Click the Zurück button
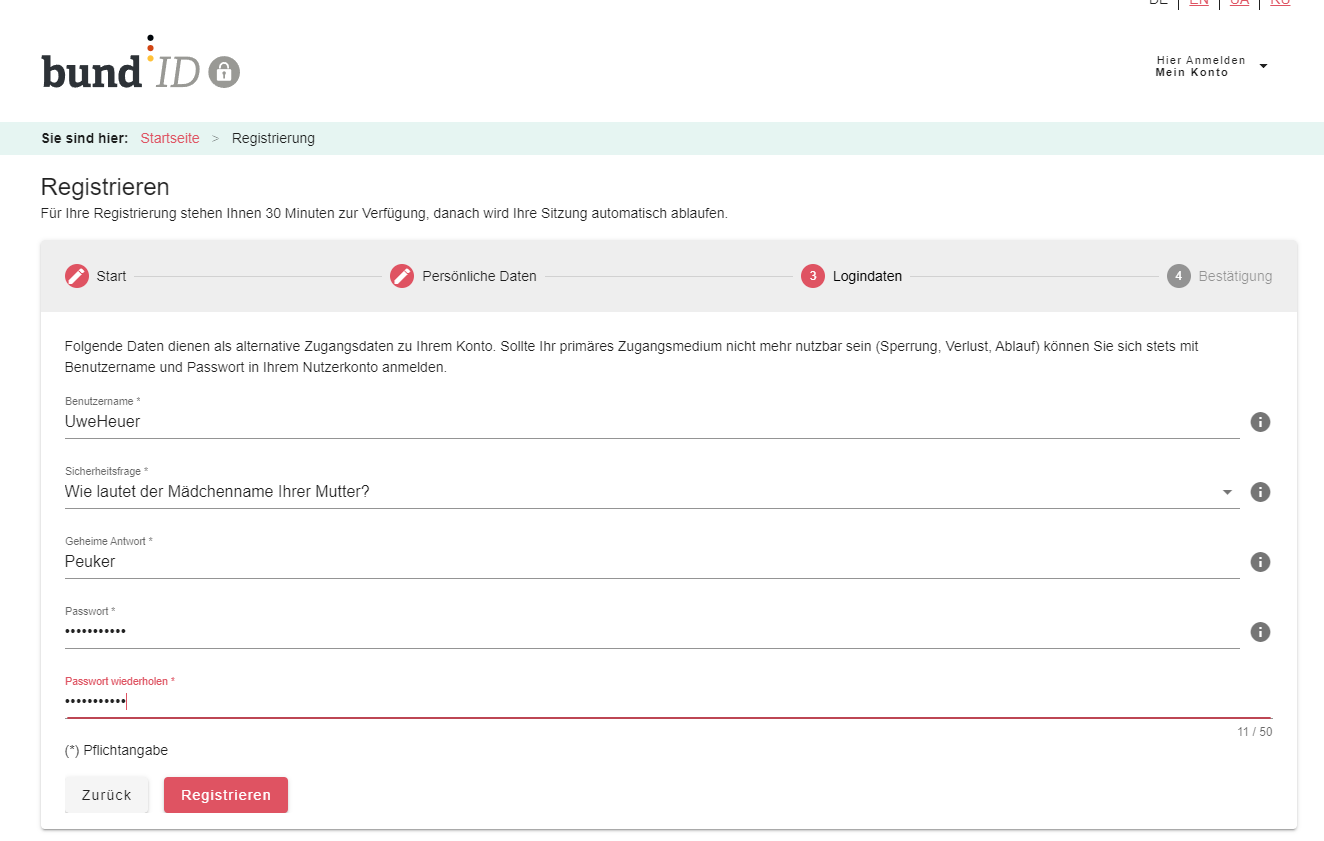Image resolution: width=1324 pixels, height=841 pixels. tap(107, 795)
